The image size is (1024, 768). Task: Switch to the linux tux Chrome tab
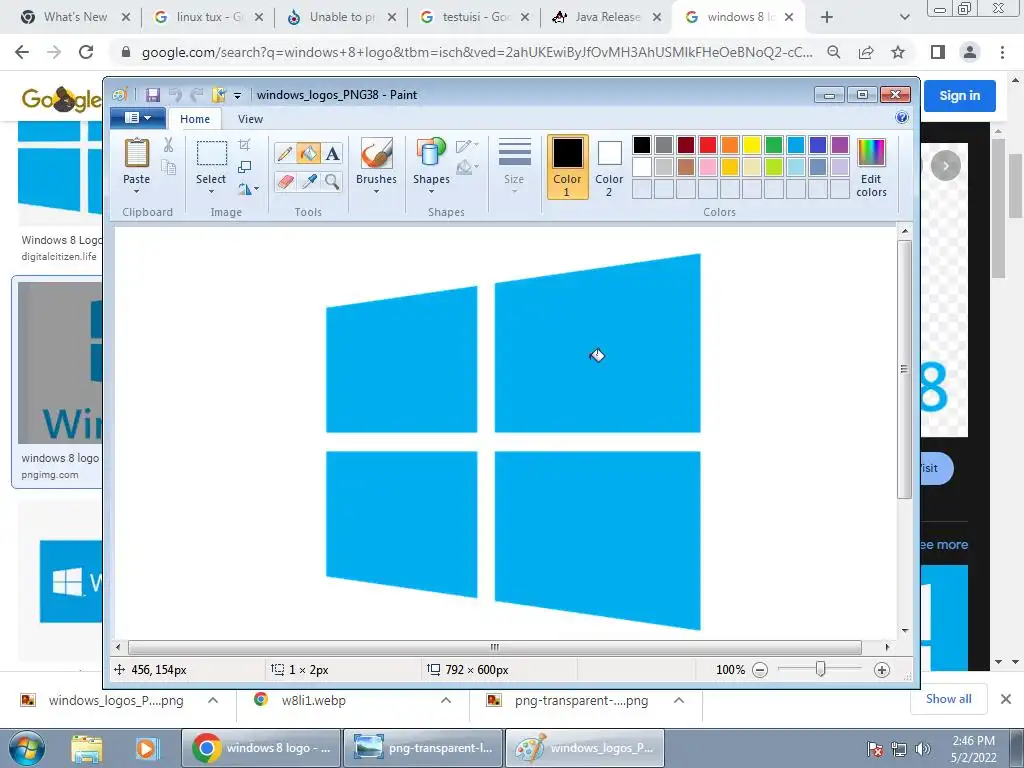pos(208,17)
